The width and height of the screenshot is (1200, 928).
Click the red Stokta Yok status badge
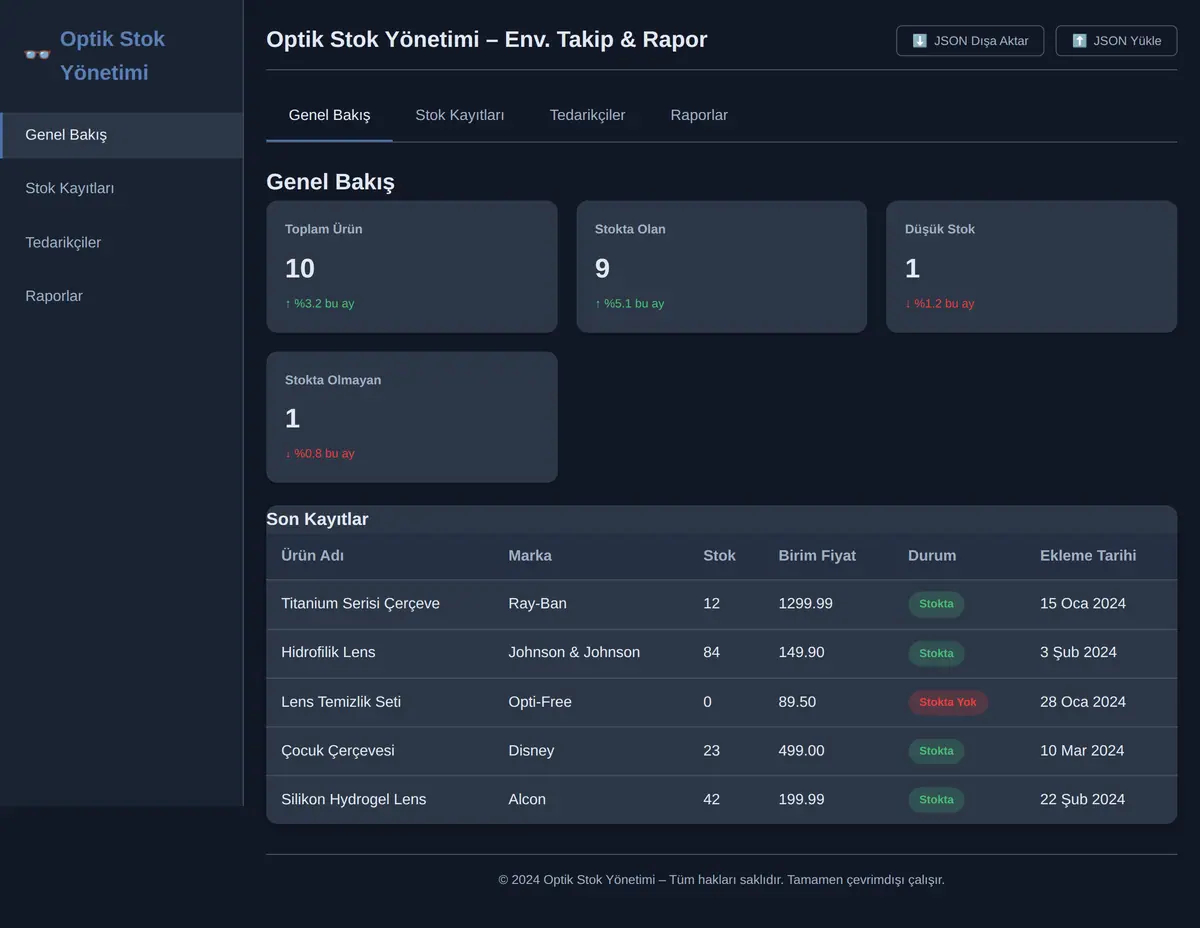click(x=948, y=702)
